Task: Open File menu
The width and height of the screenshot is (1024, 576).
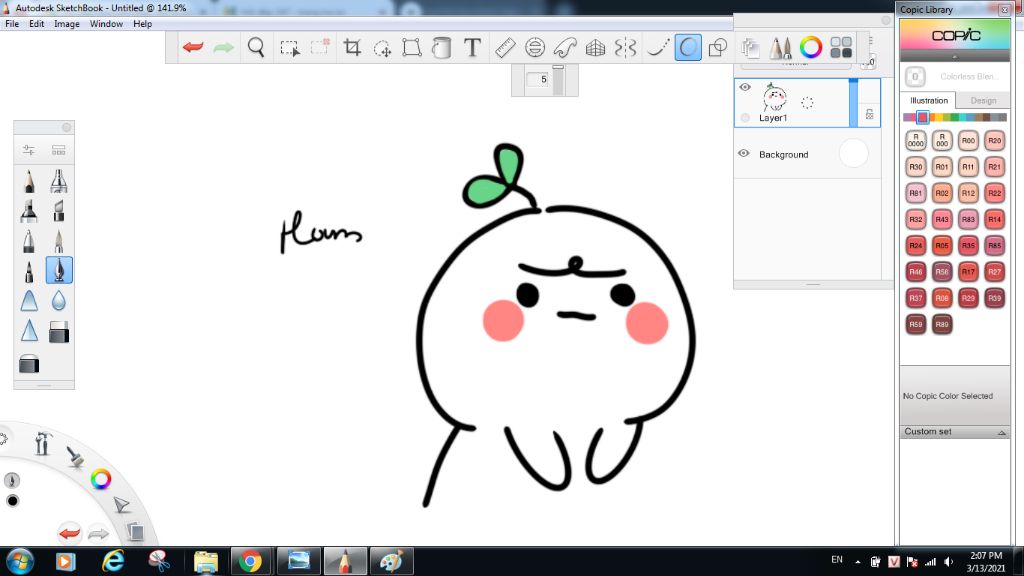Action: coord(12,24)
